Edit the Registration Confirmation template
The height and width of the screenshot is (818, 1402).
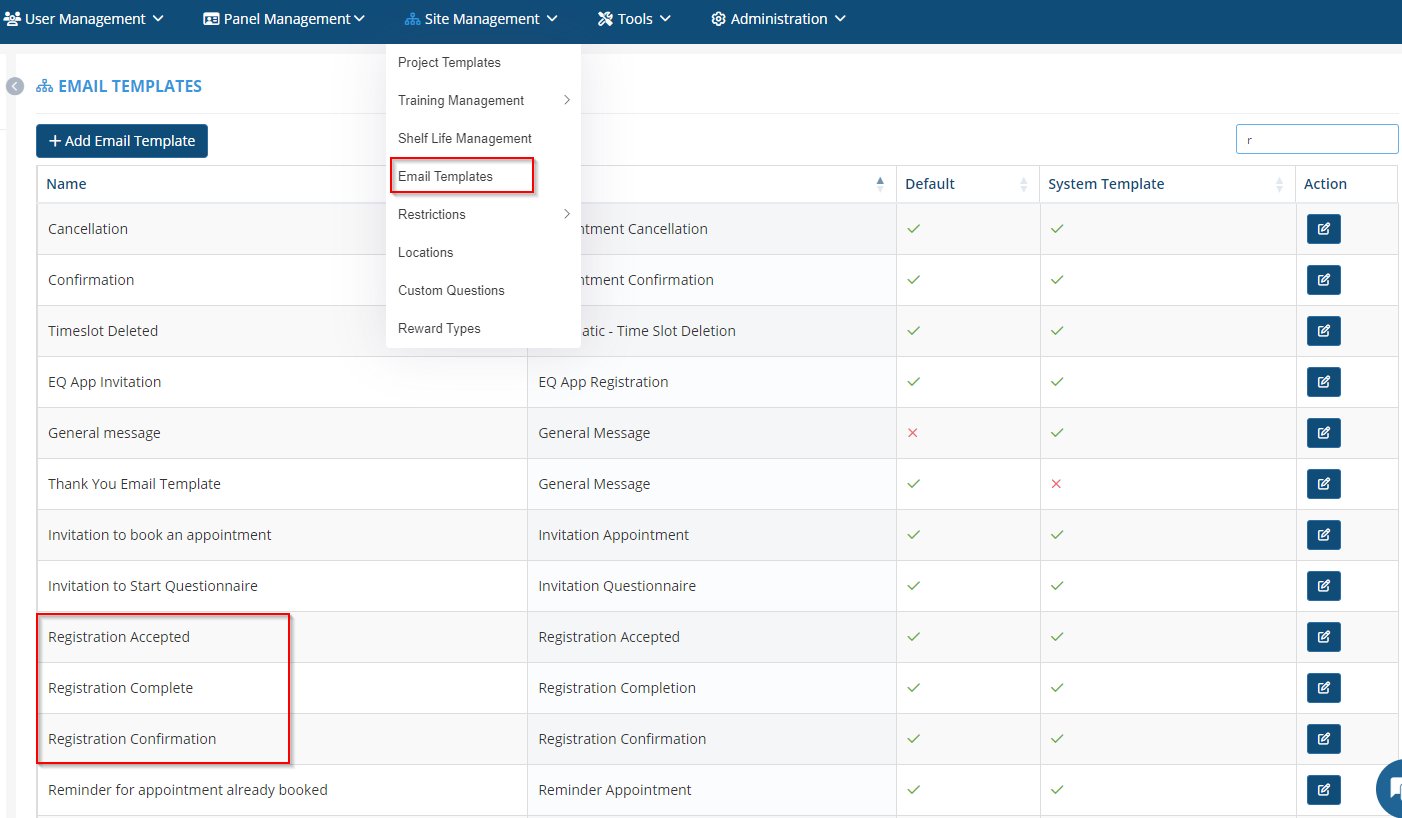1323,739
